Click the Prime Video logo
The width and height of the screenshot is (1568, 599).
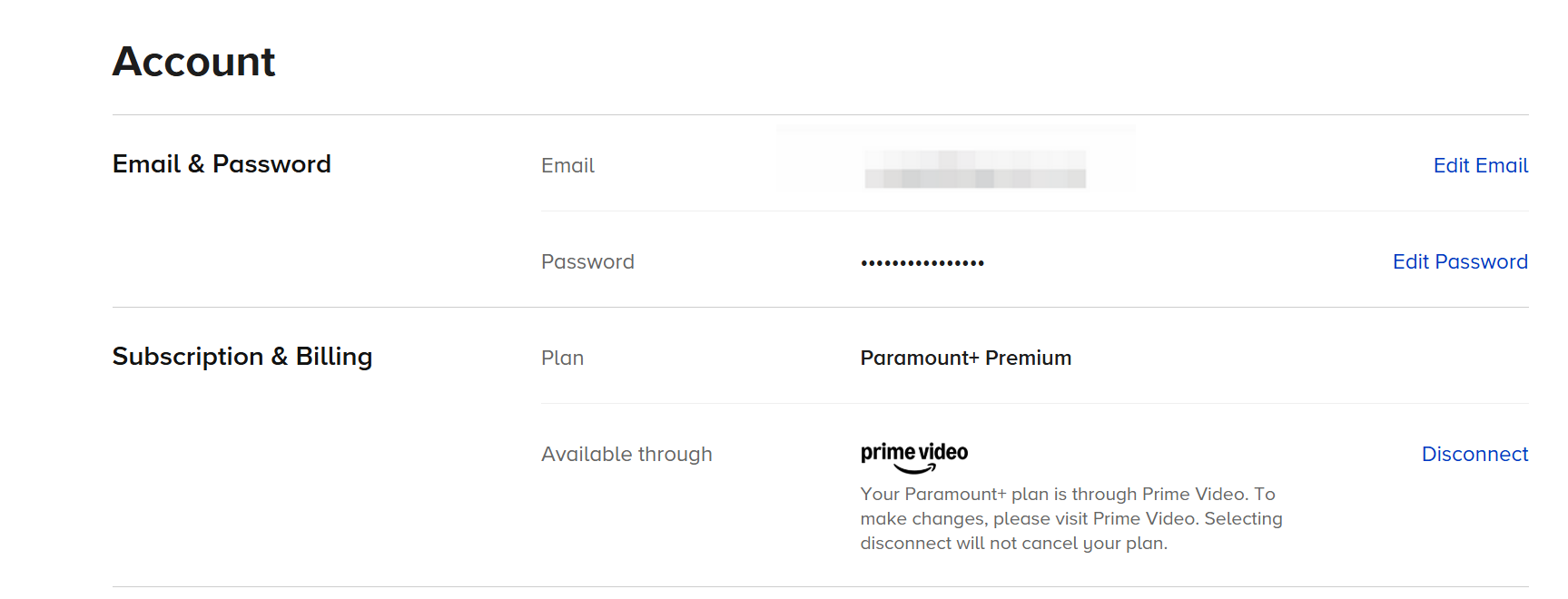click(x=913, y=452)
